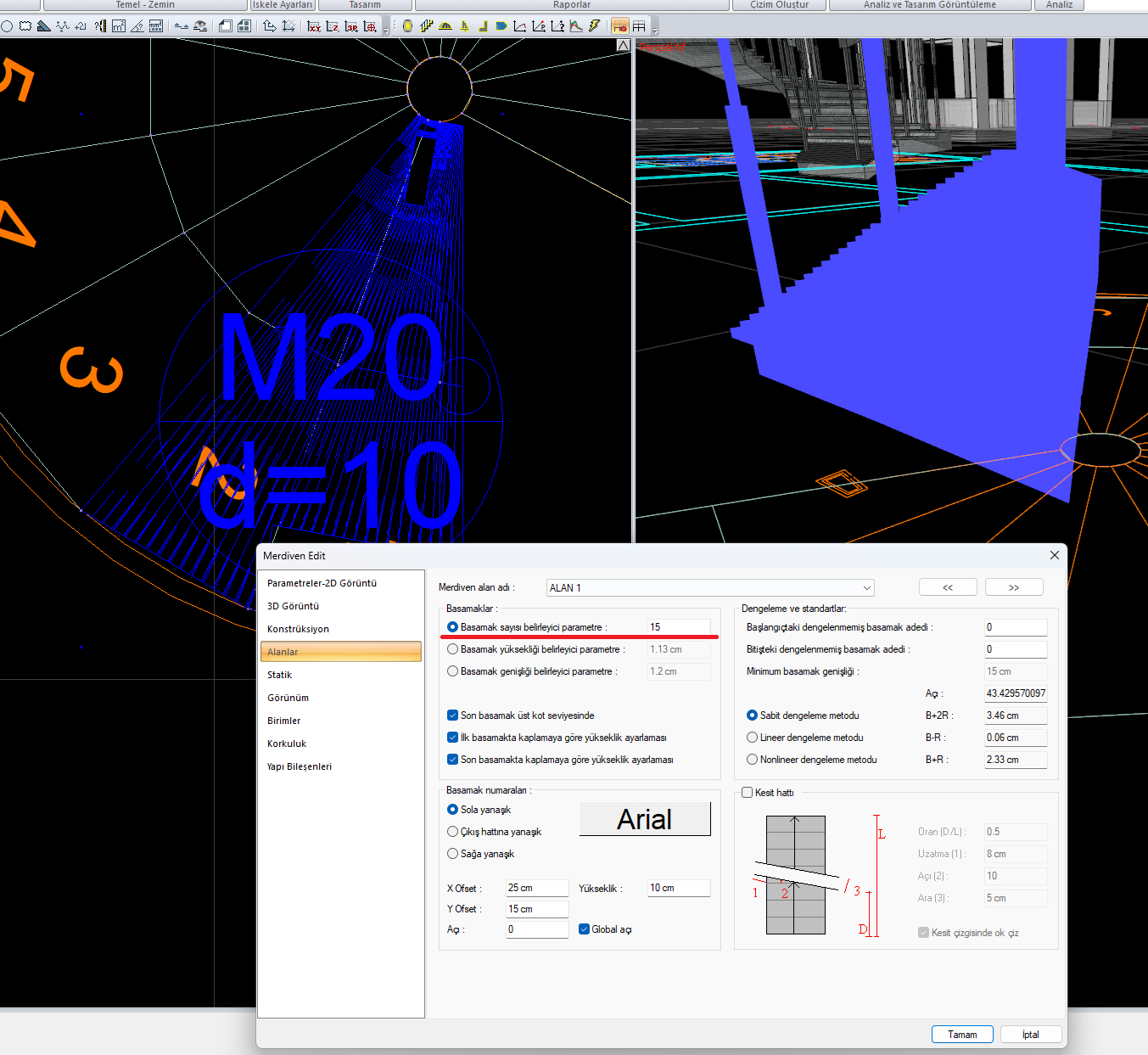1148x1055 pixels.
Task: Select the circle drawing tool icon
Action: click(7, 26)
